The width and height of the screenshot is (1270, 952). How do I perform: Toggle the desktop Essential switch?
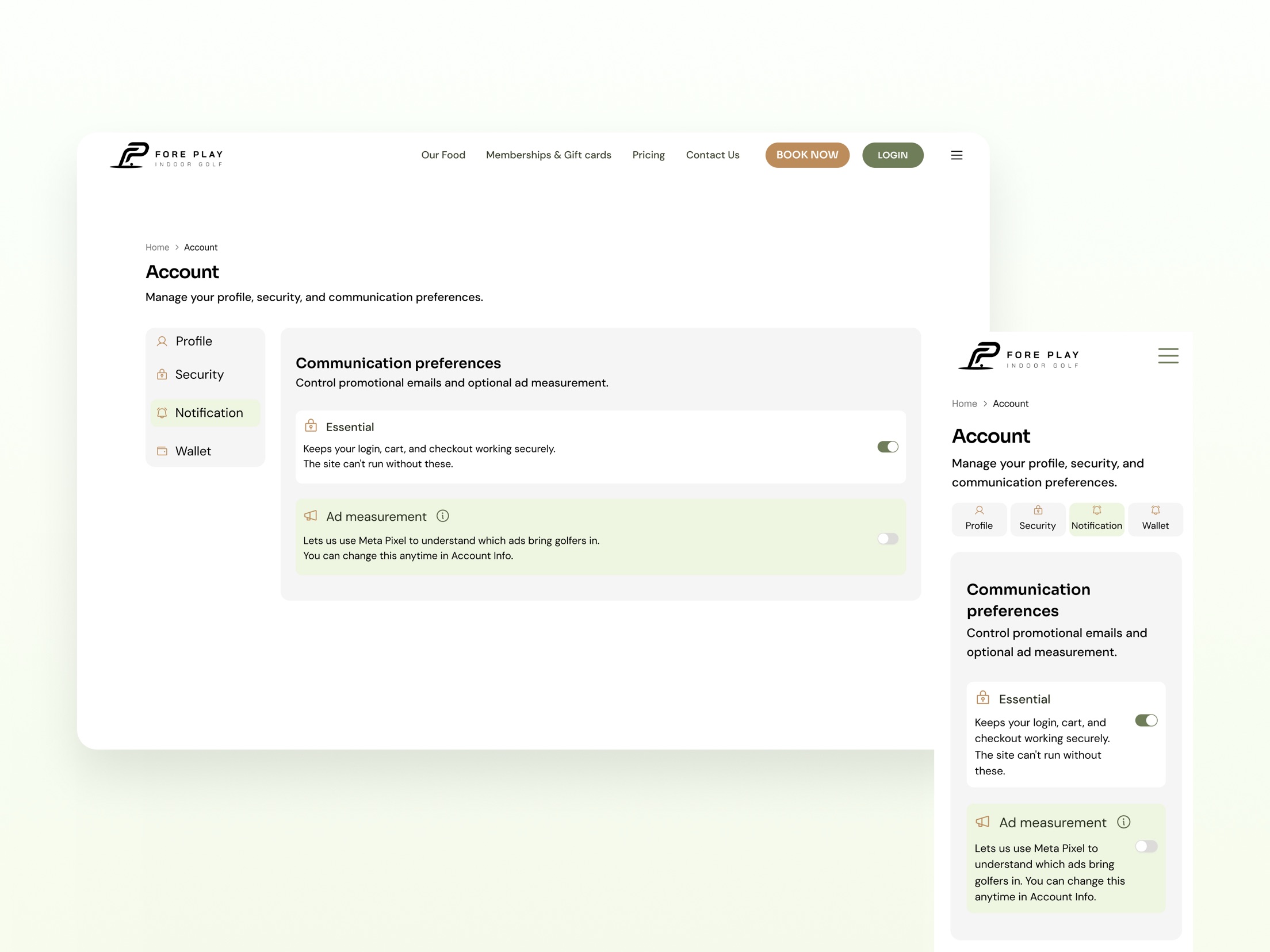(888, 447)
